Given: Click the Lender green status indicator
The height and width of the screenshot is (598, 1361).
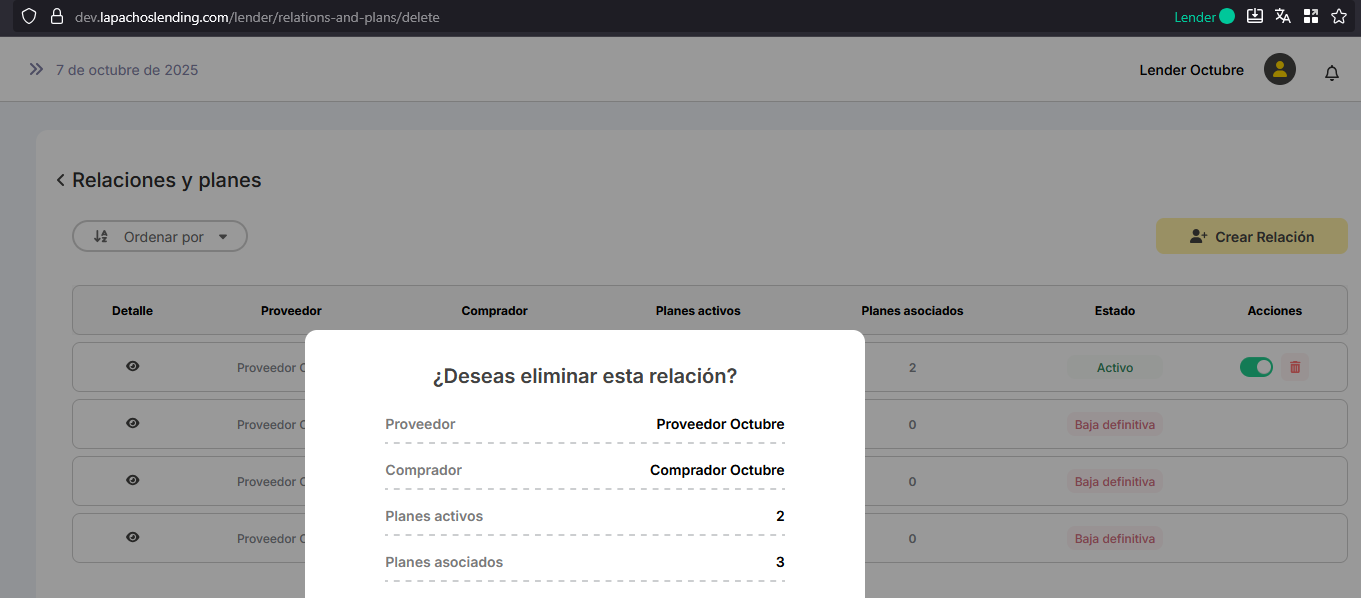Looking at the screenshot, I should pyautogui.click(x=1227, y=17).
